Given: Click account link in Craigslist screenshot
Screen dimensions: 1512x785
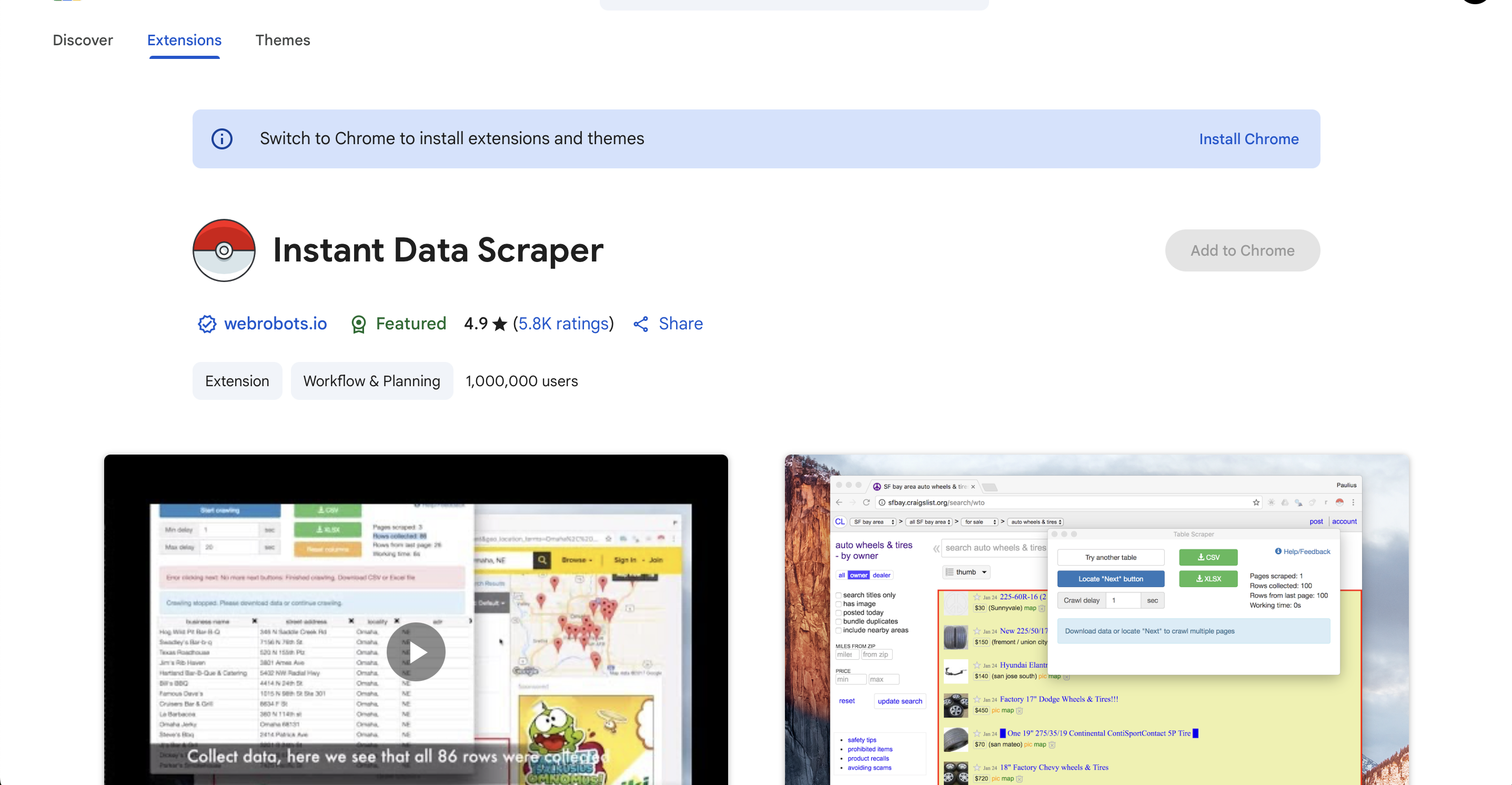Looking at the screenshot, I should [1344, 521].
